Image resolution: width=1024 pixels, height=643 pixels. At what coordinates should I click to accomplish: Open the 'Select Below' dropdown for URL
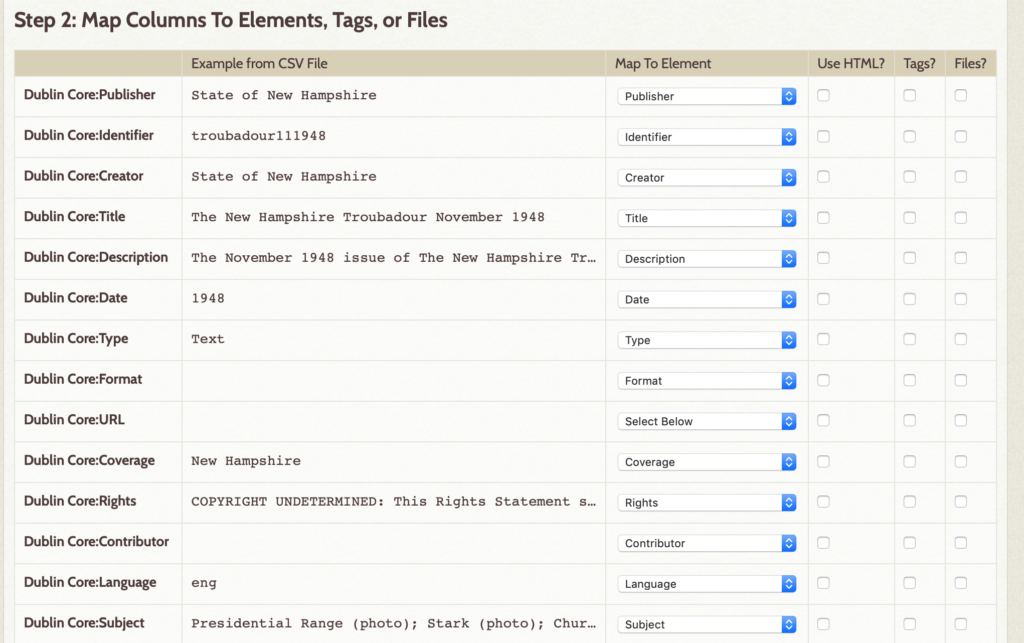pos(707,421)
